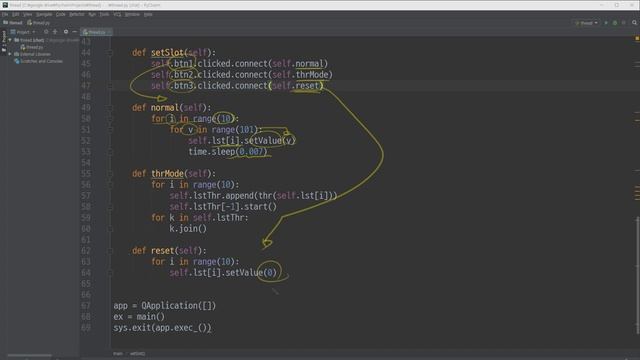
Task: Place cursor on self.lstThr[-1].start() line
Action: (x=223, y=207)
